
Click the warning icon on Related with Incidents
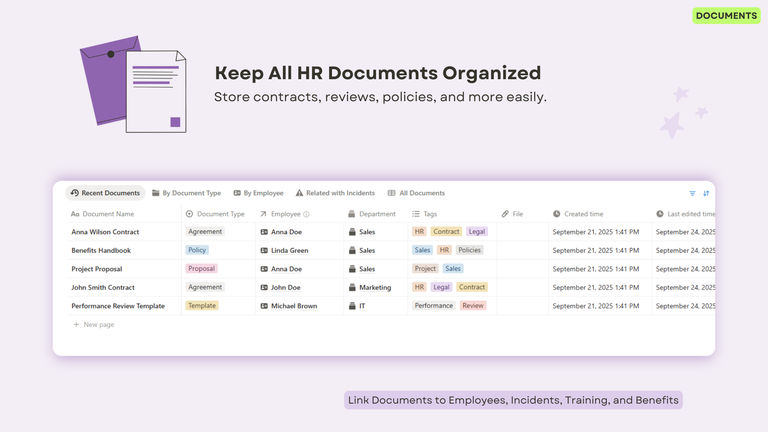(299, 193)
